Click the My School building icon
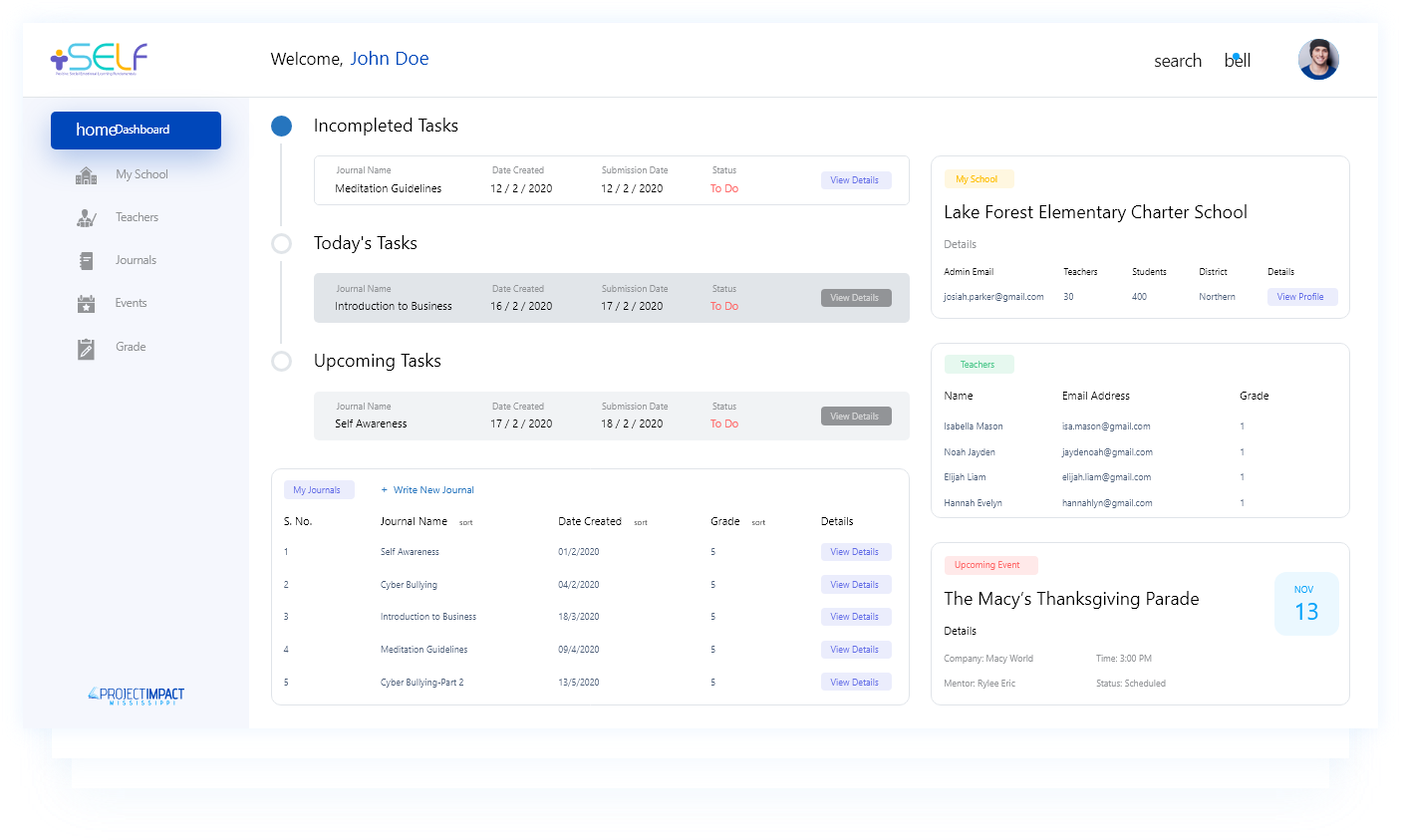Screen dimensions: 1401x840 coord(87,175)
